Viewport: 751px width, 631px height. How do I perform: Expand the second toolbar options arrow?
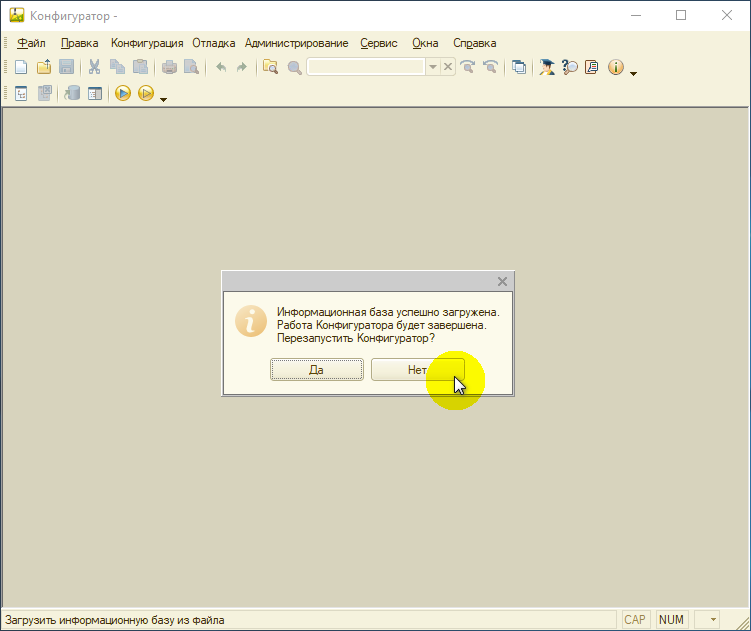[163, 100]
